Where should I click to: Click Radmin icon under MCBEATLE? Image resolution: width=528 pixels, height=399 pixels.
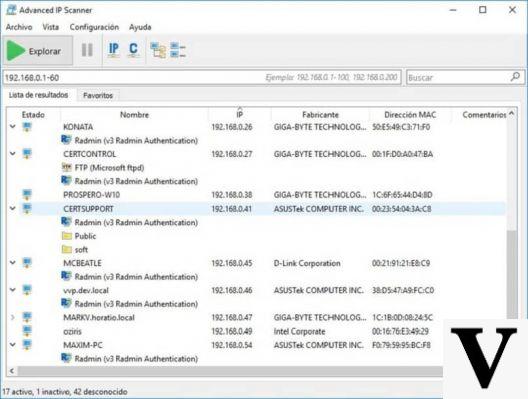66,276
